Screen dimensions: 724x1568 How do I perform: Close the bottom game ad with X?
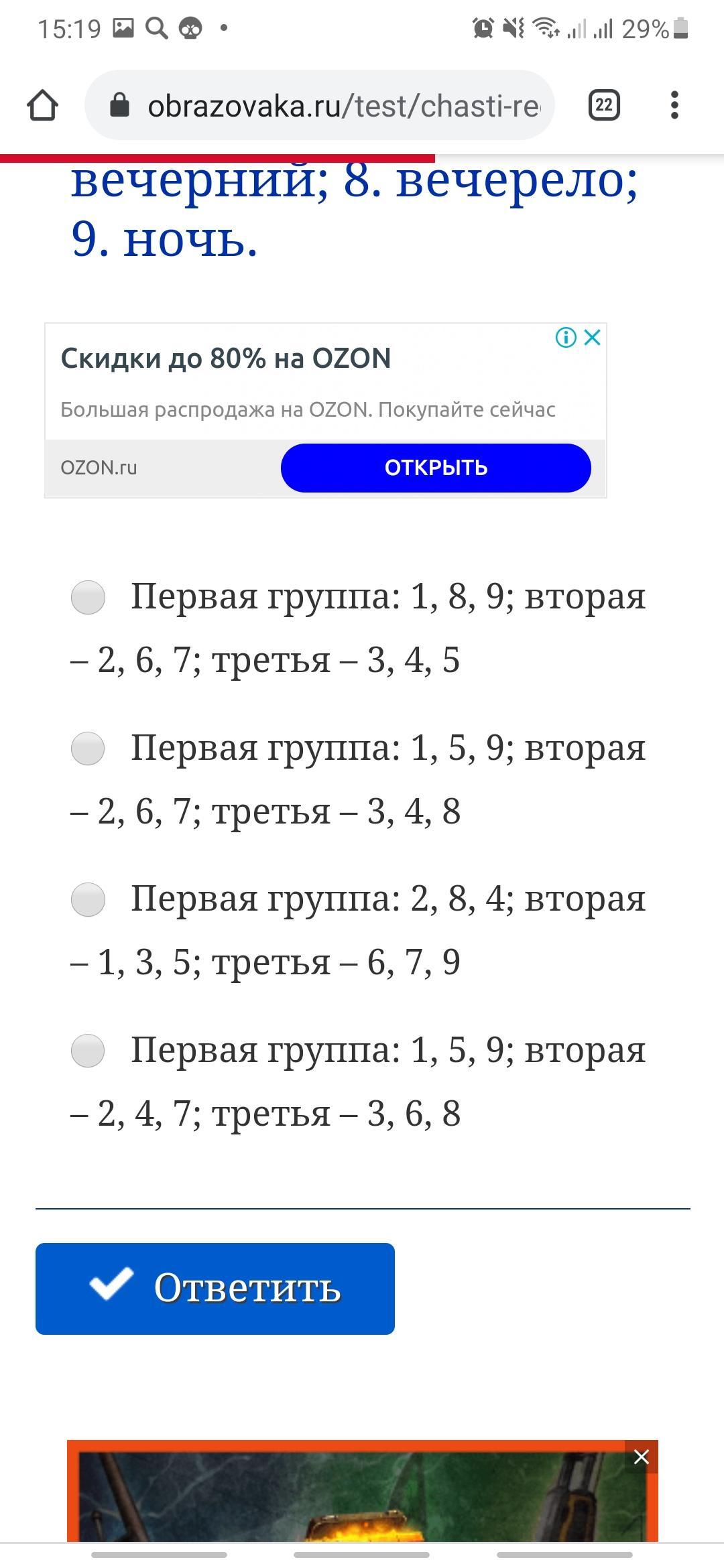coord(642,1457)
